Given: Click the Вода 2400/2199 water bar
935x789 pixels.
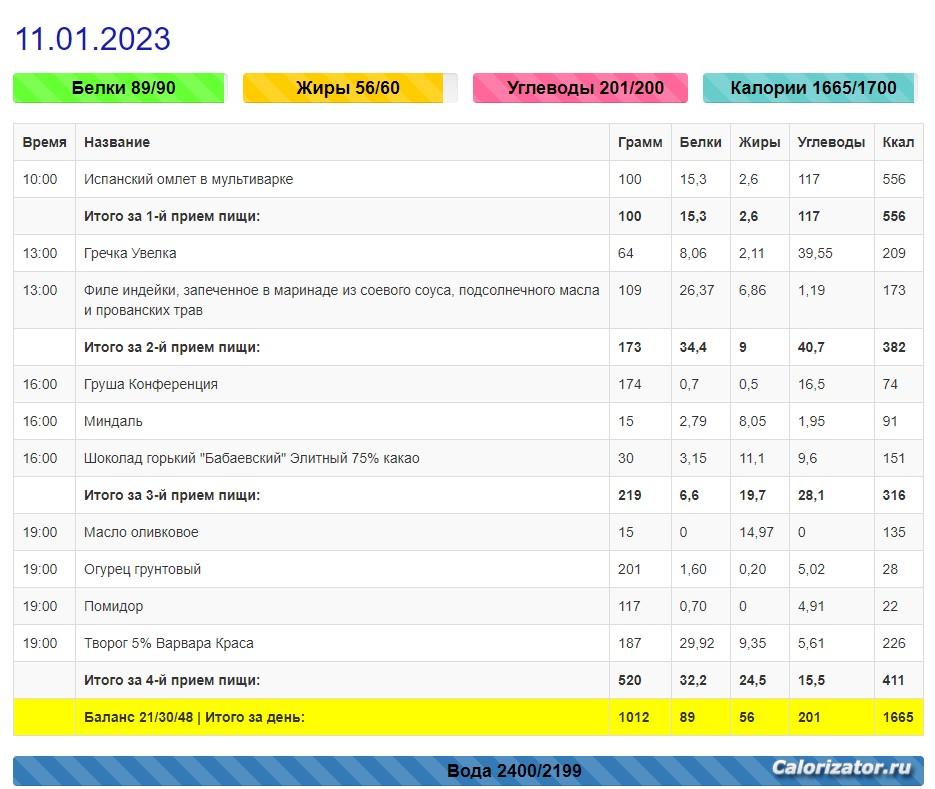Looking at the screenshot, I should point(468,771).
